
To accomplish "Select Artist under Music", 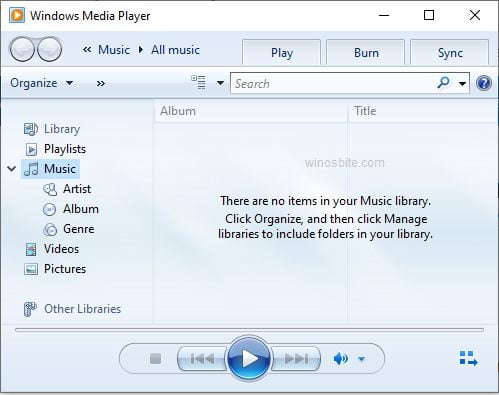I will click(77, 189).
